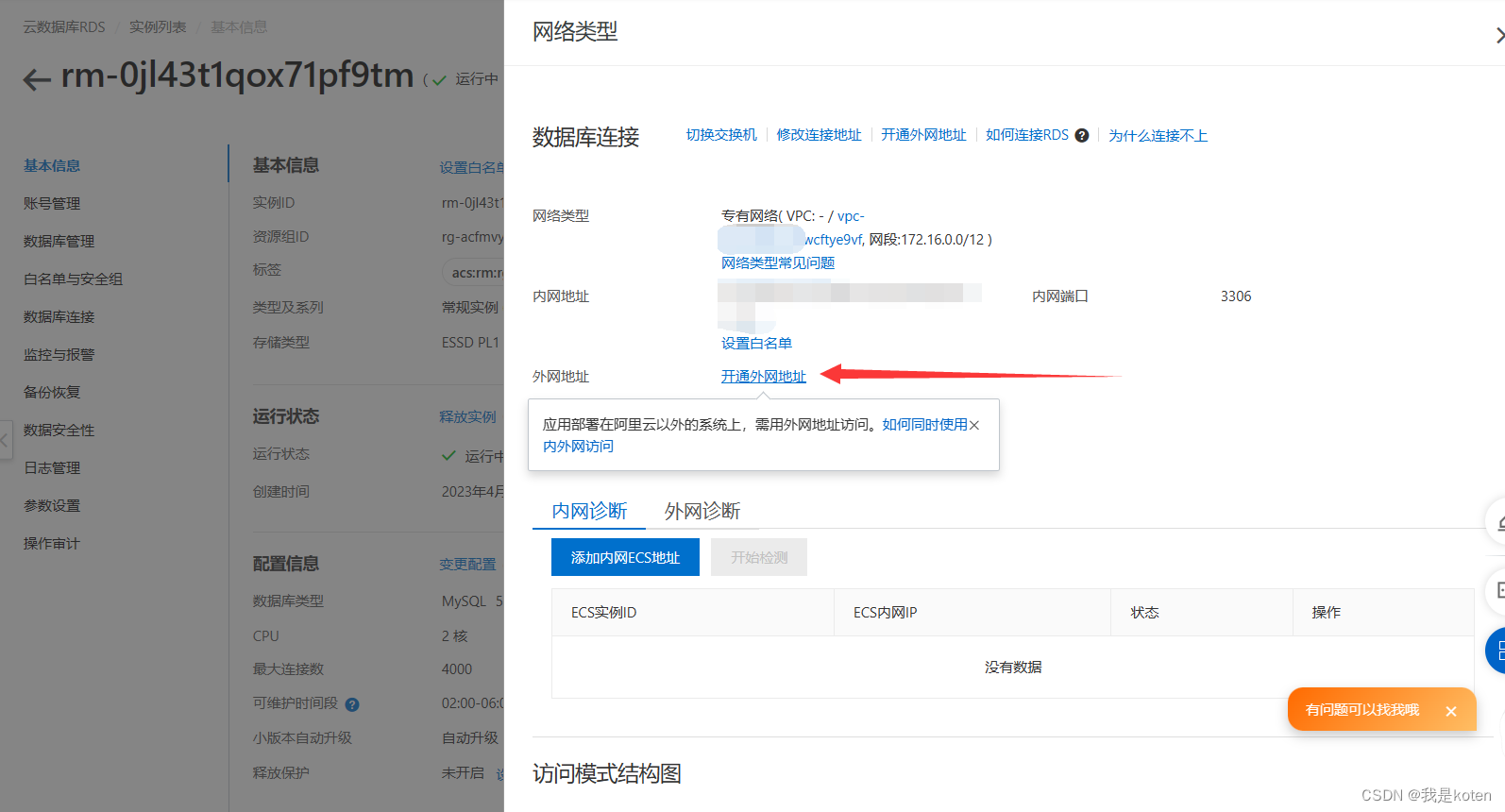Click the 没有数据 empty table message
Viewport: 1505px width, 812px height.
(x=1013, y=667)
